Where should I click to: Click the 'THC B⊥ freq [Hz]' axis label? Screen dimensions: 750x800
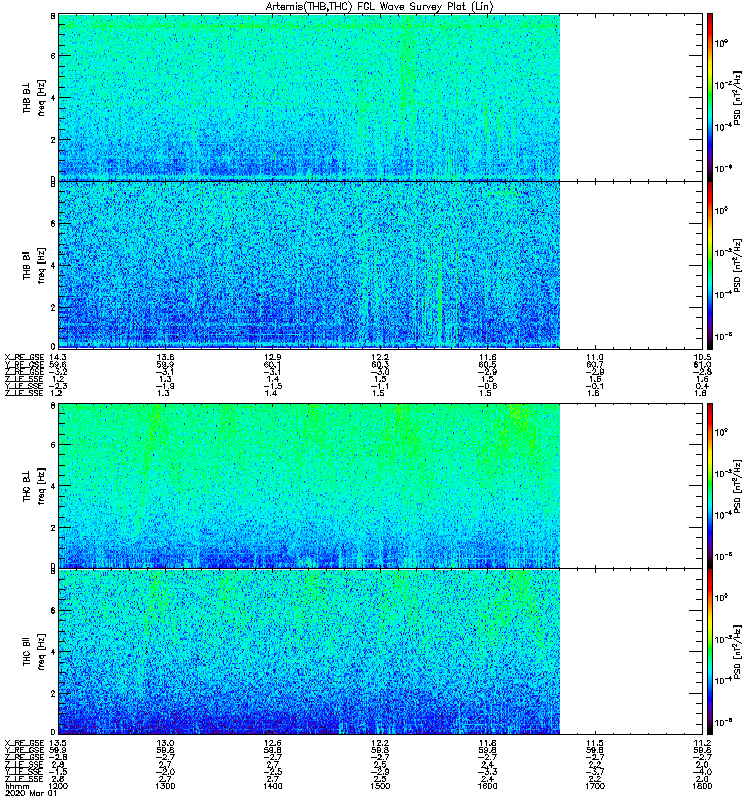pyautogui.click(x=34, y=485)
